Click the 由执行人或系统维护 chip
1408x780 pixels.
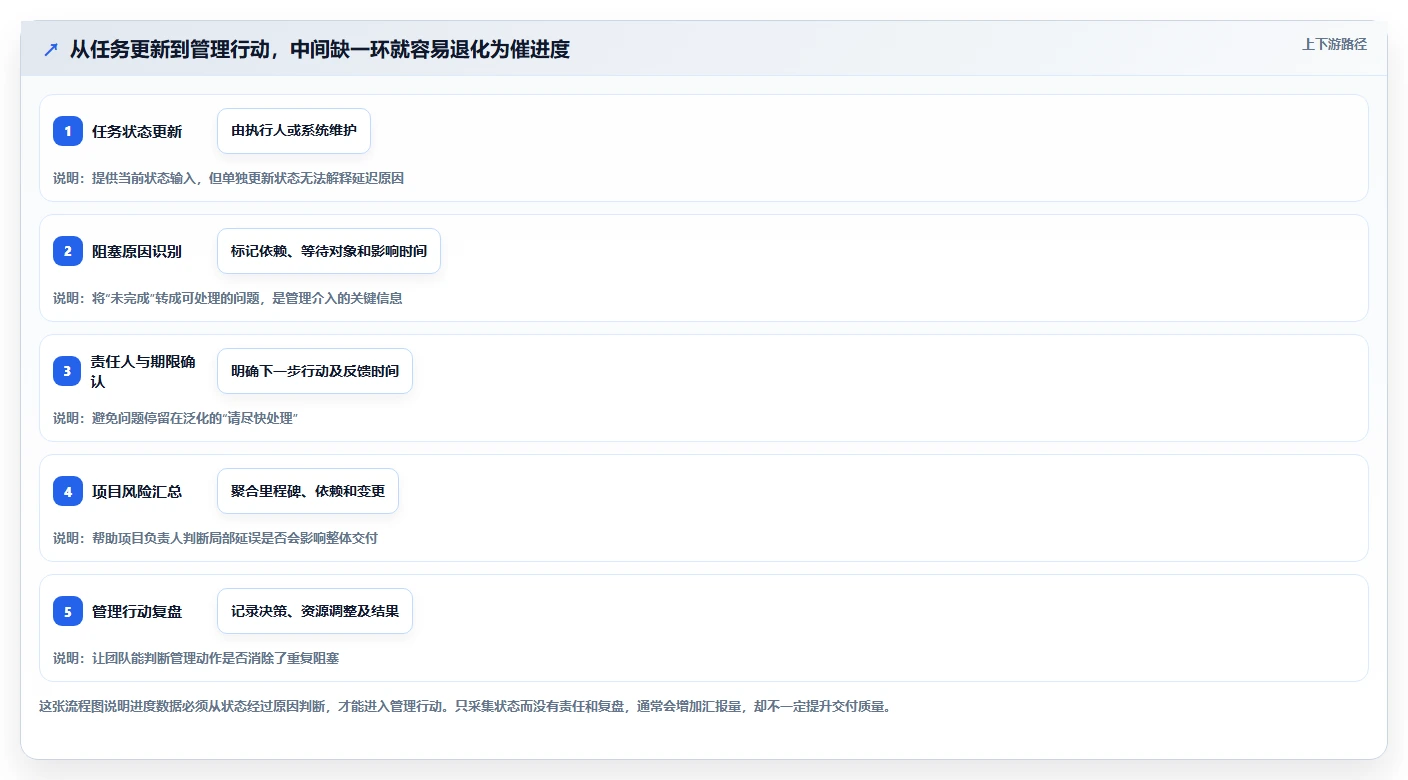pos(294,131)
